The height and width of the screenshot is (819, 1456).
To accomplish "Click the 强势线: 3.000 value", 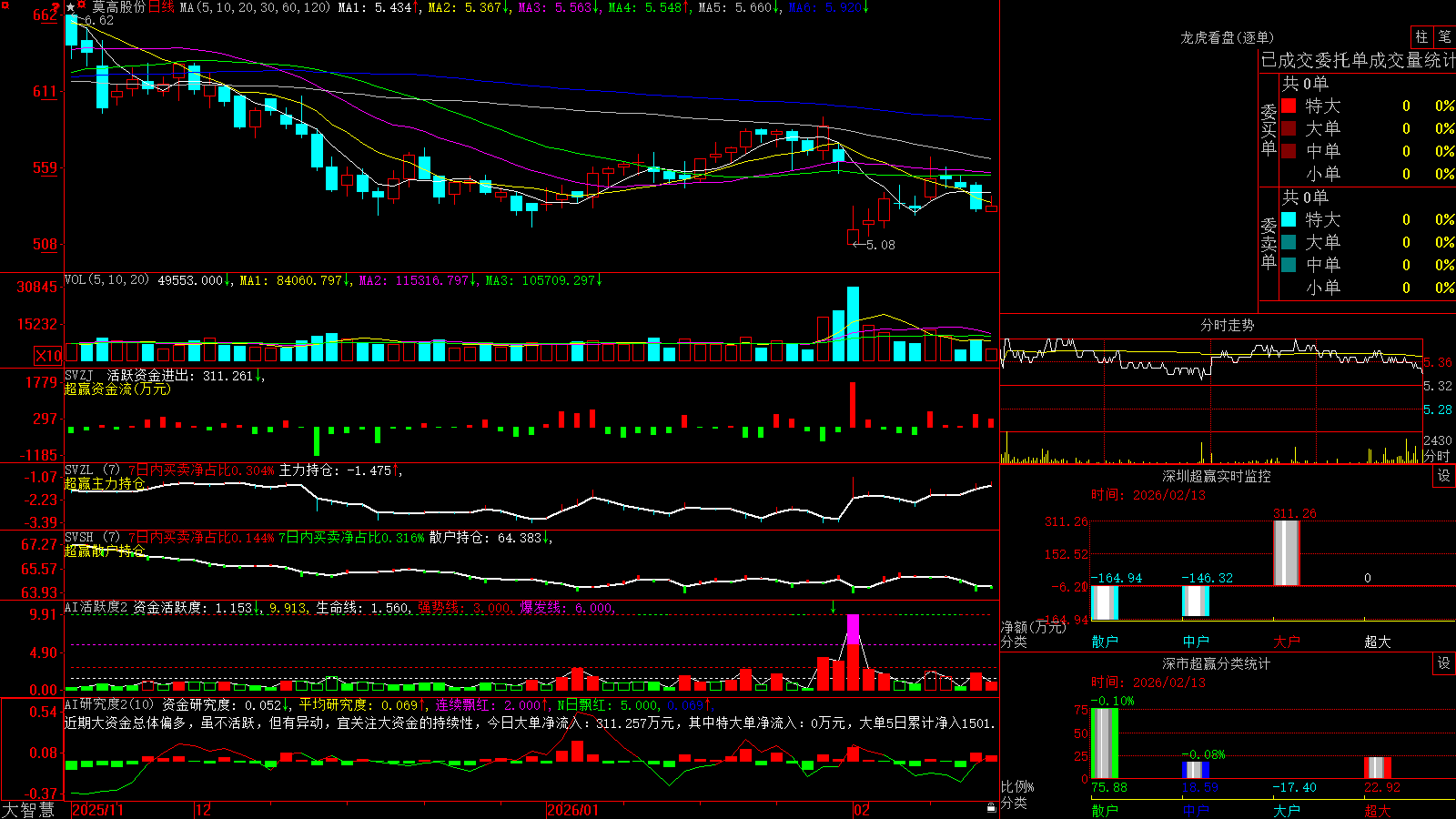I will tap(464, 608).
